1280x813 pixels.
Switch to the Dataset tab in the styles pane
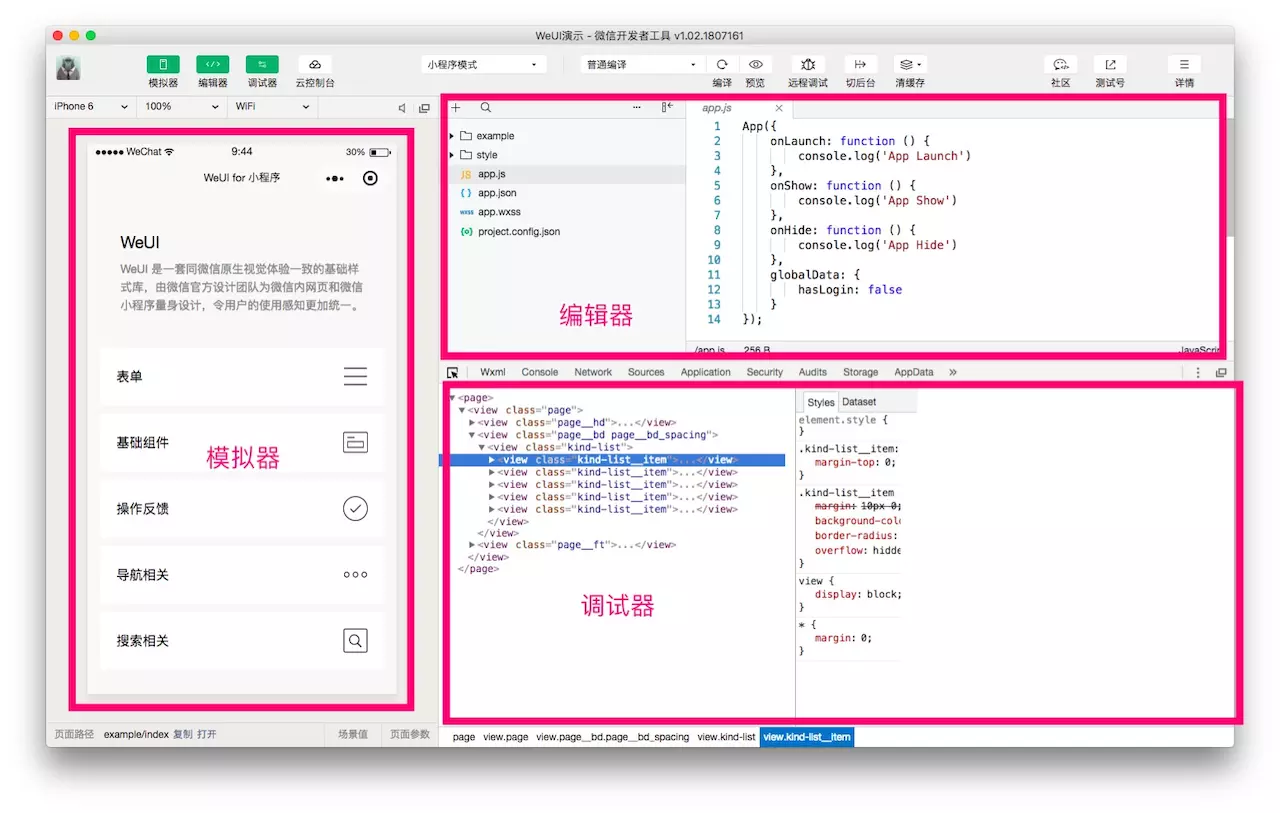coord(859,402)
